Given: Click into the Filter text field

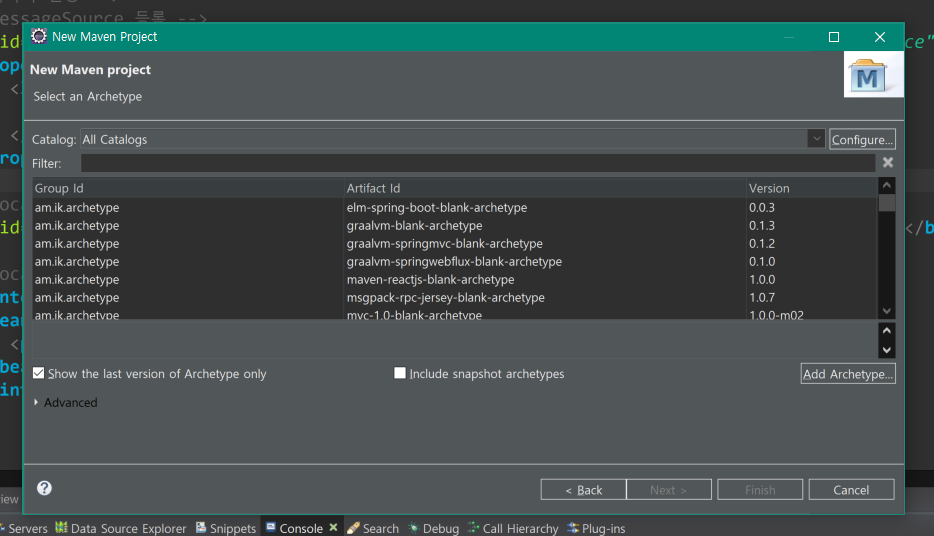Looking at the screenshot, I should pyautogui.click(x=478, y=163).
